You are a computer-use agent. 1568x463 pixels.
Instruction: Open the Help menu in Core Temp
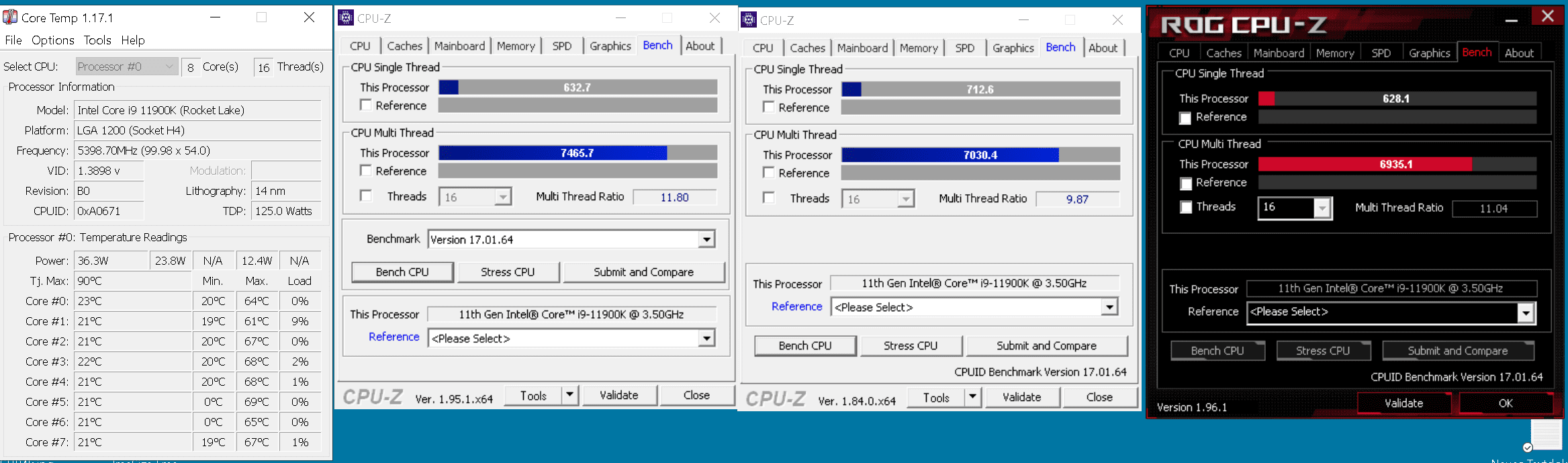pos(133,40)
